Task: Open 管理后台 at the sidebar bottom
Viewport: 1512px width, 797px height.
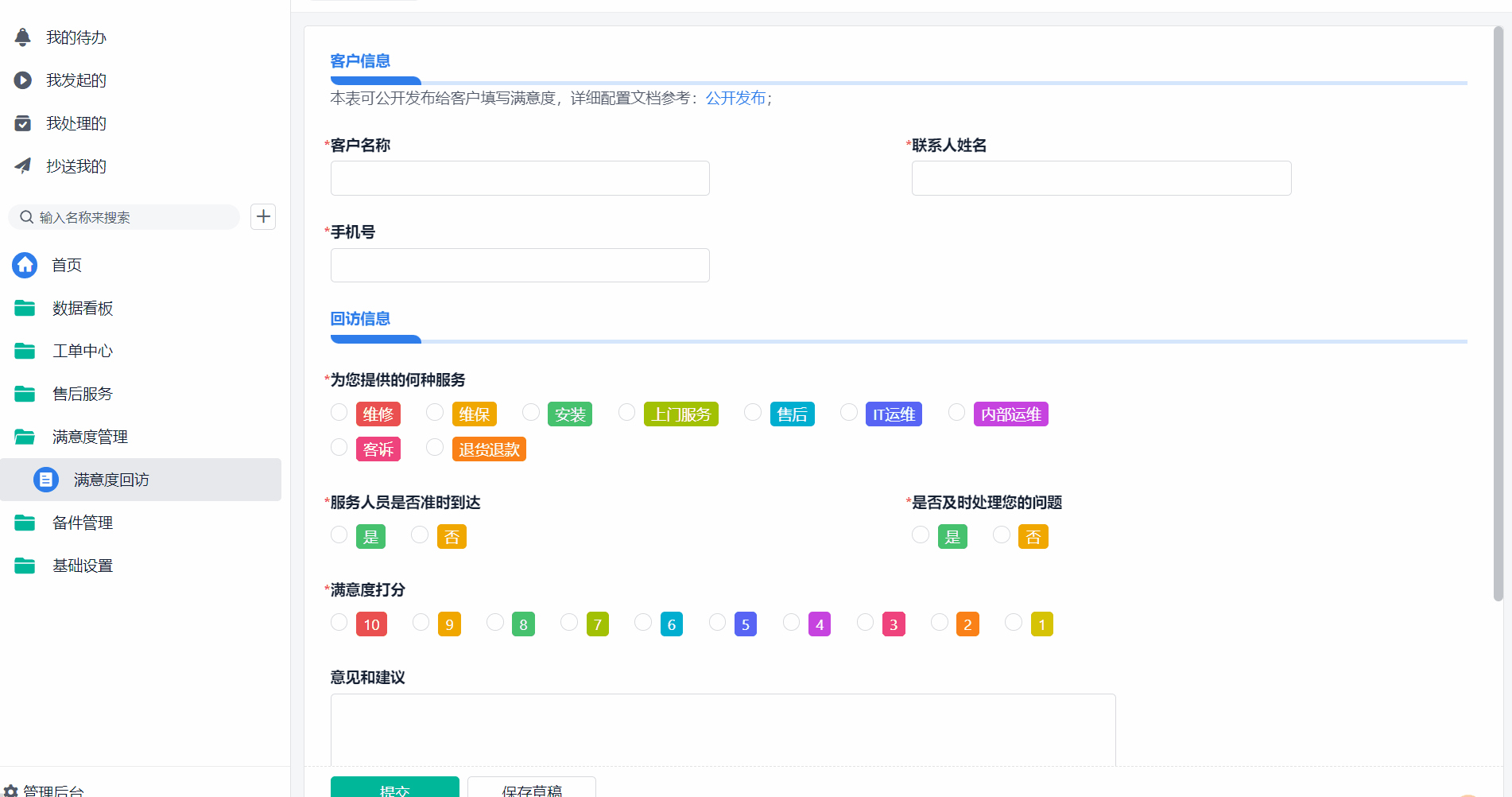Action: pyautogui.click(x=53, y=791)
